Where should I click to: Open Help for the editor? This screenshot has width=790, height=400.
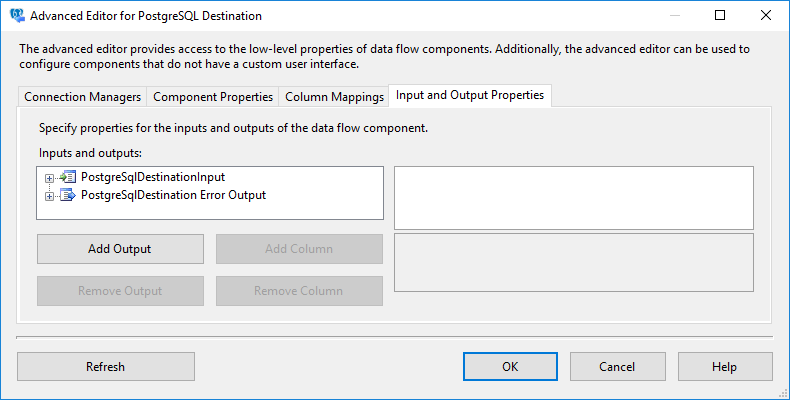[724, 367]
